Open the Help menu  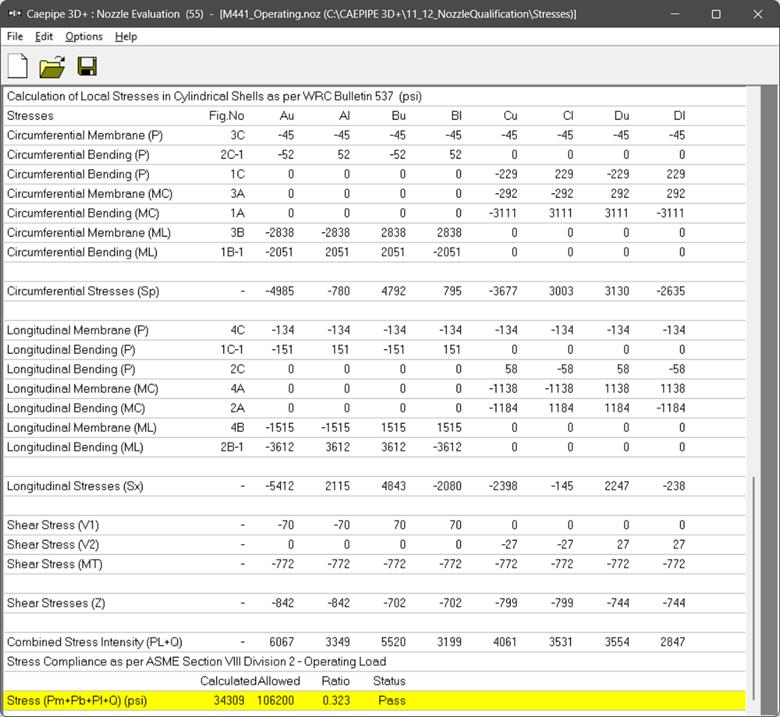(126, 37)
